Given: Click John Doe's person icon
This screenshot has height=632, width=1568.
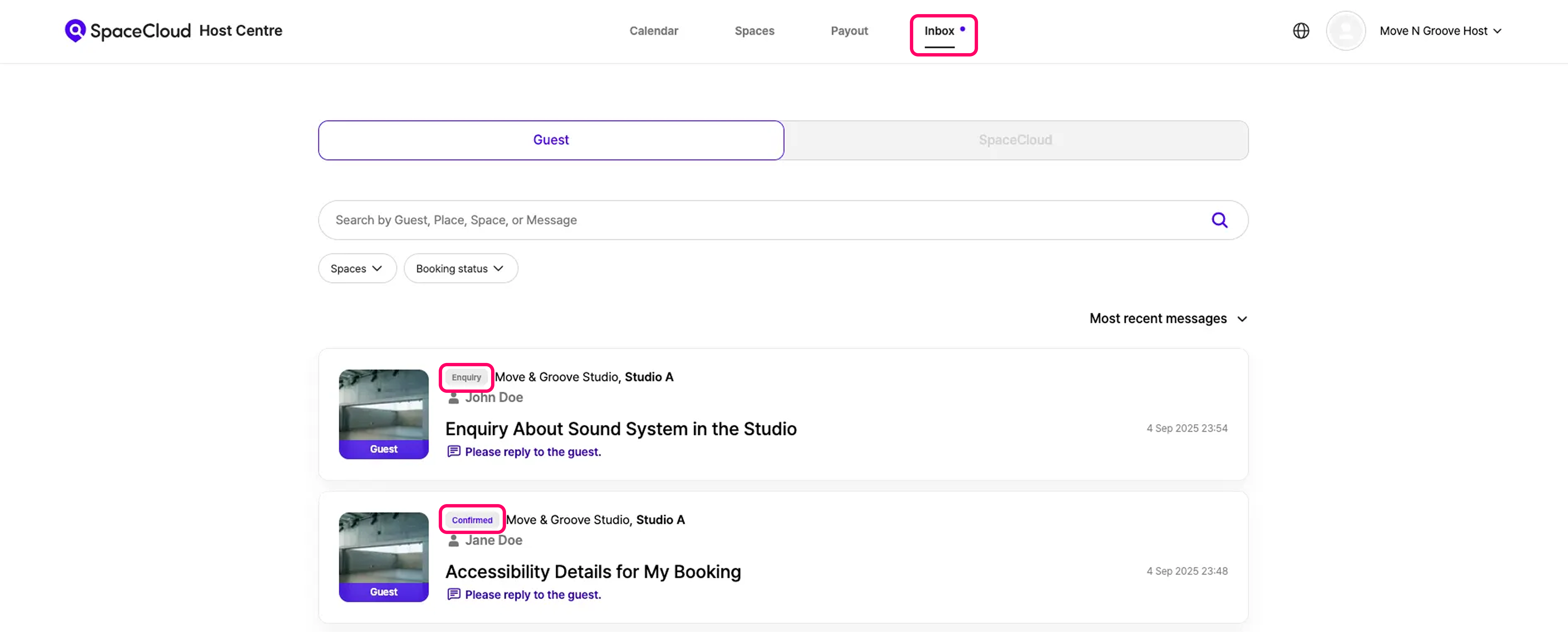Looking at the screenshot, I should (453, 398).
